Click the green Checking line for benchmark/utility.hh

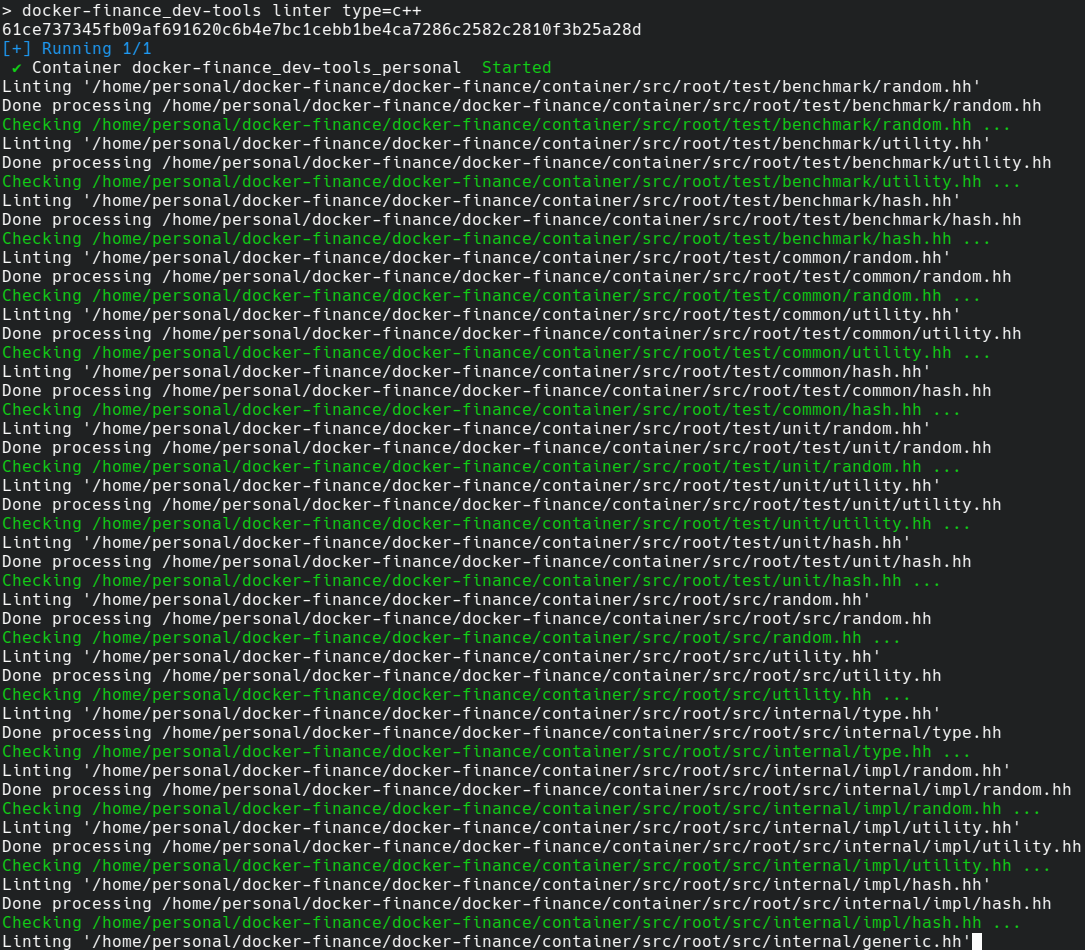(x=510, y=182)
